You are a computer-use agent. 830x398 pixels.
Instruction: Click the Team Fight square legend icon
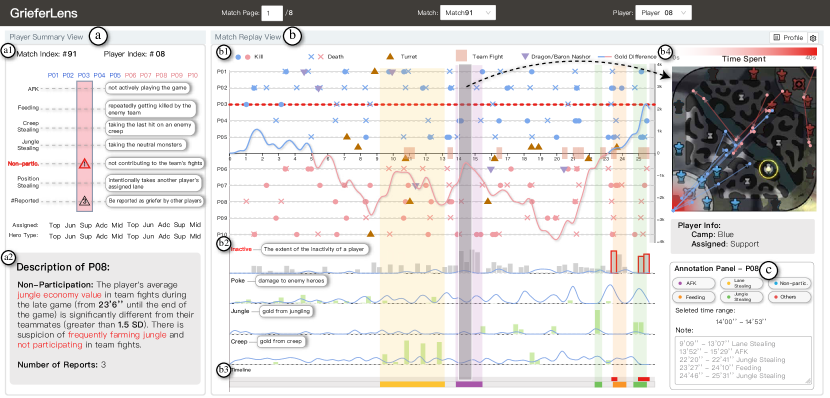pos(461,56)
